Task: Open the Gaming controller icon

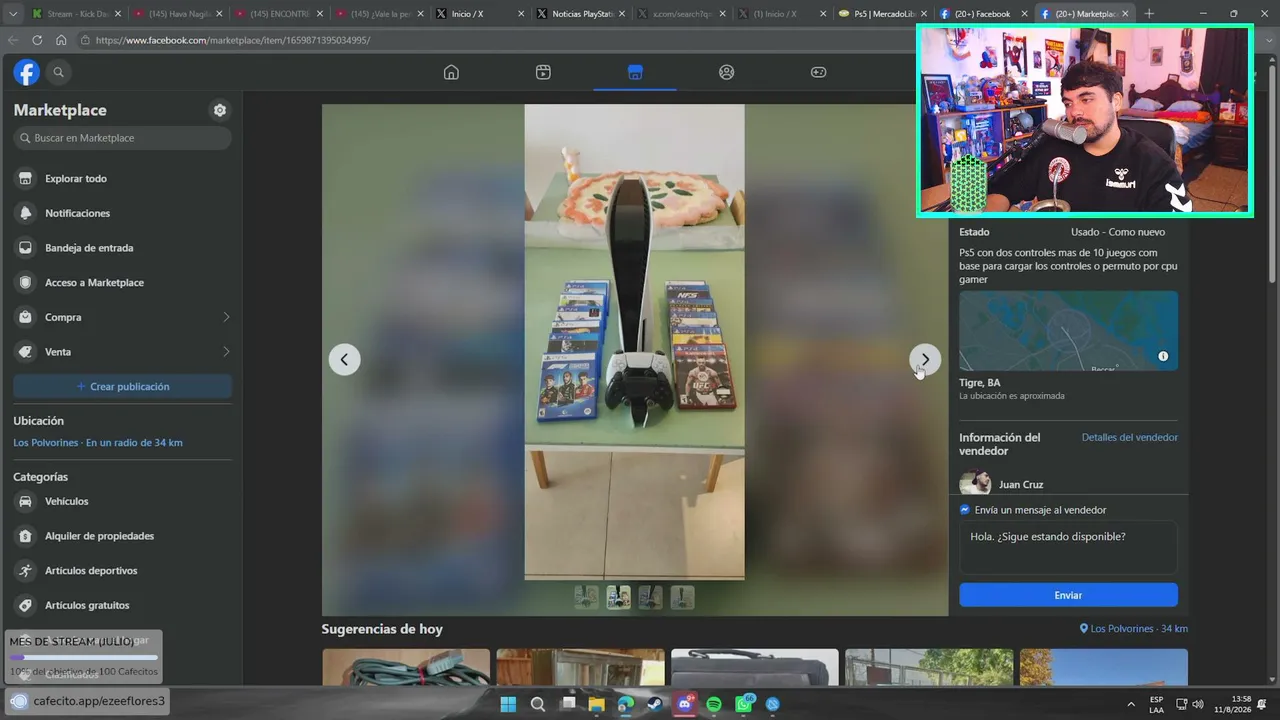Action: 818,72
